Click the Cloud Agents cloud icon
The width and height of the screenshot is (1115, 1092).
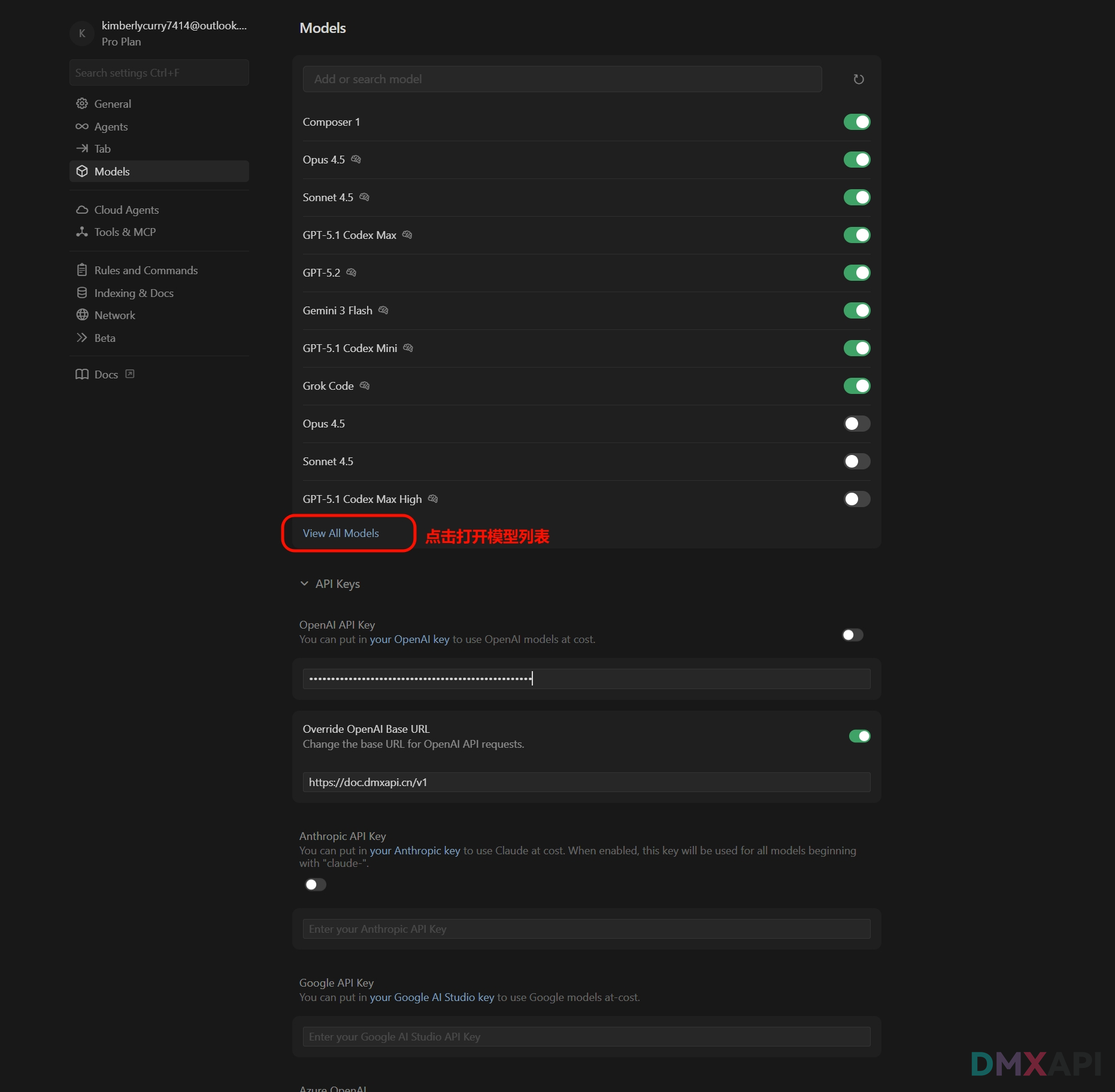[82, 210]
